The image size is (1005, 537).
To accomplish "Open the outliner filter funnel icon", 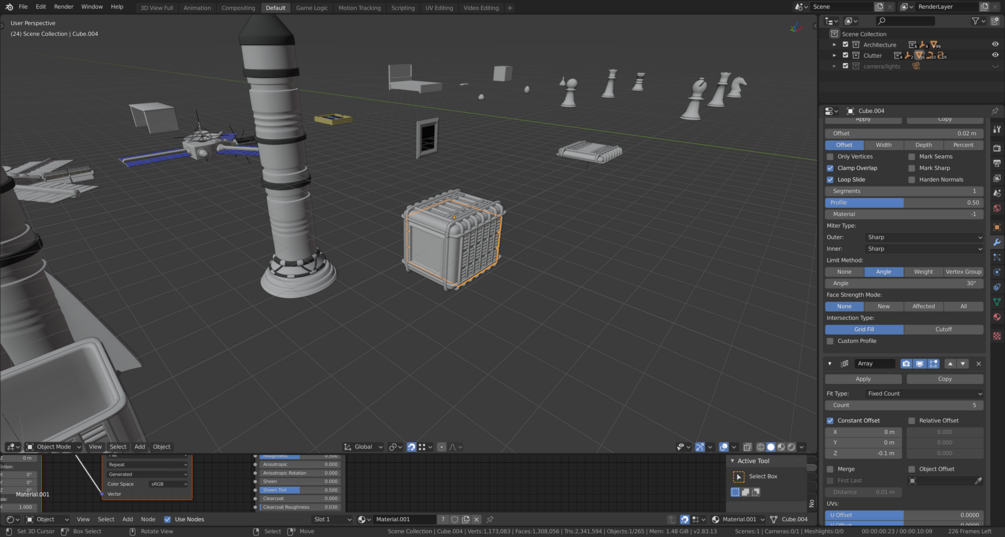I will [975, 21].
